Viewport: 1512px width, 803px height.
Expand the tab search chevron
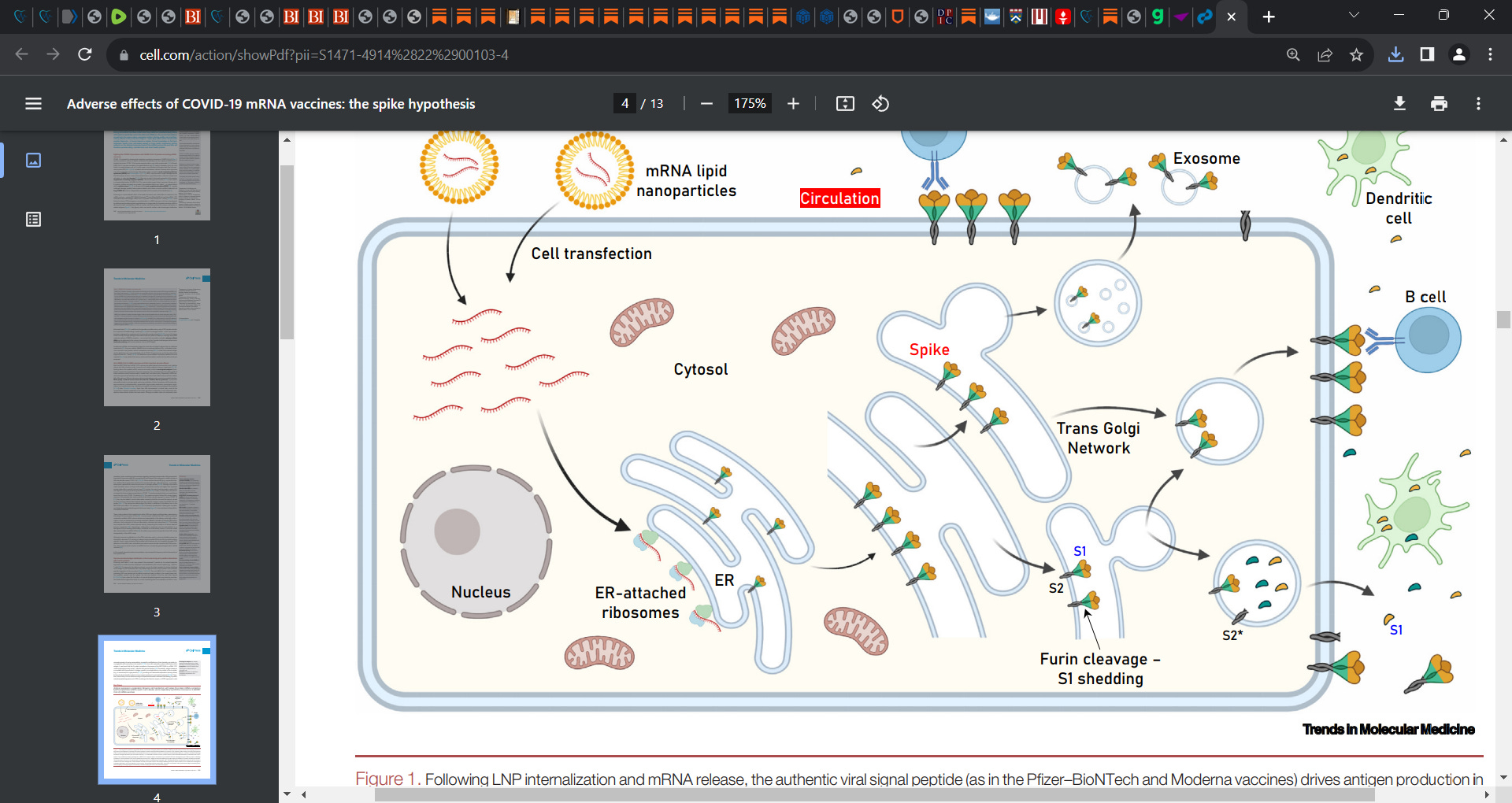[1354, 14]
